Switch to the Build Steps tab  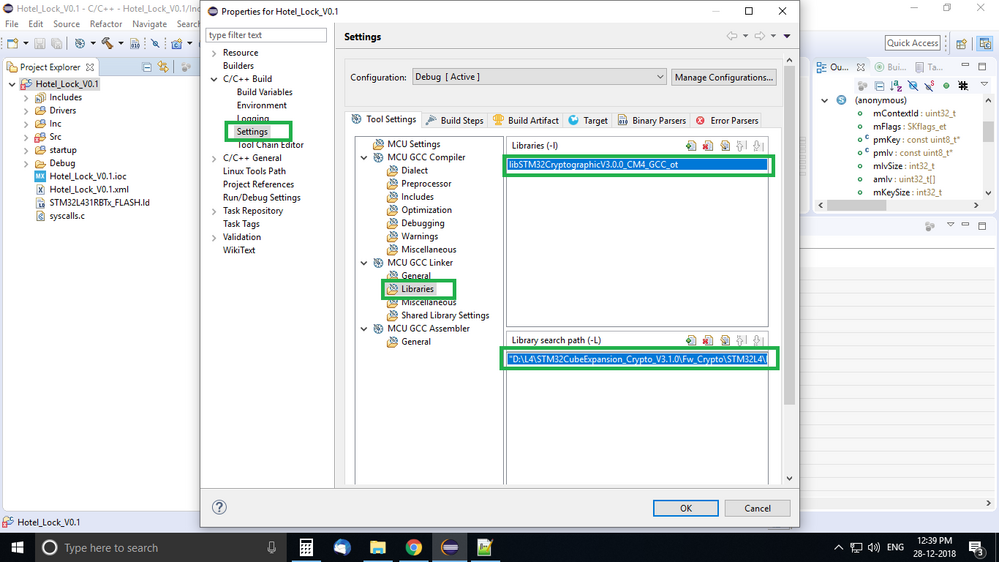tap(454, 120)
